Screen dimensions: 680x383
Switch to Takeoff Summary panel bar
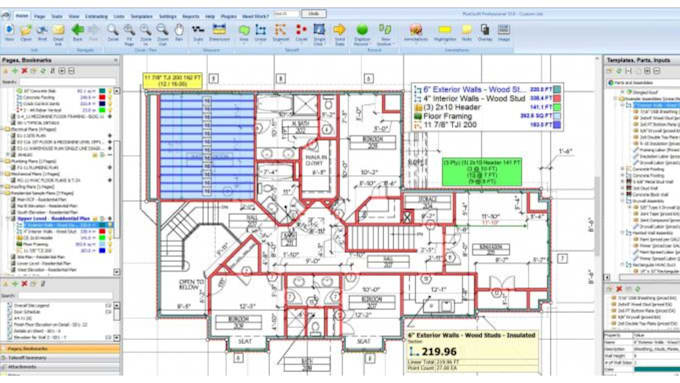[60, 358]
